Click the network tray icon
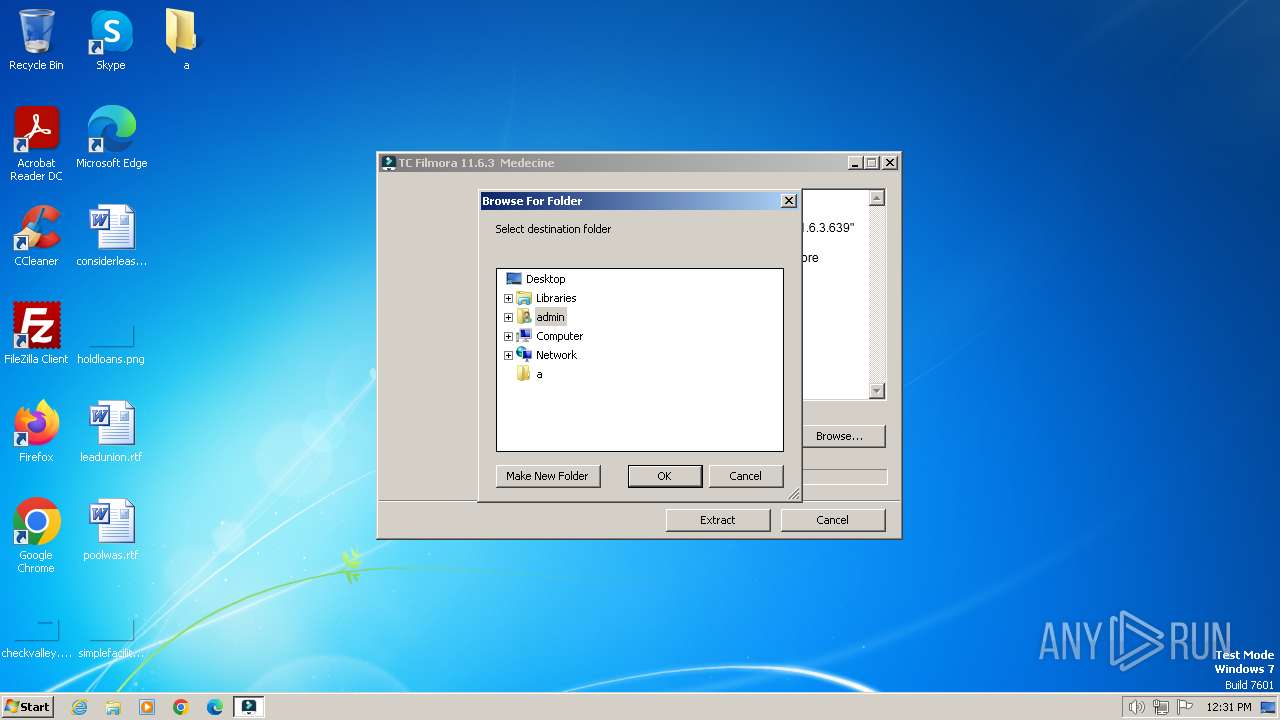Viewport: 1280px width, 720px height. [x=1161, y=707]
